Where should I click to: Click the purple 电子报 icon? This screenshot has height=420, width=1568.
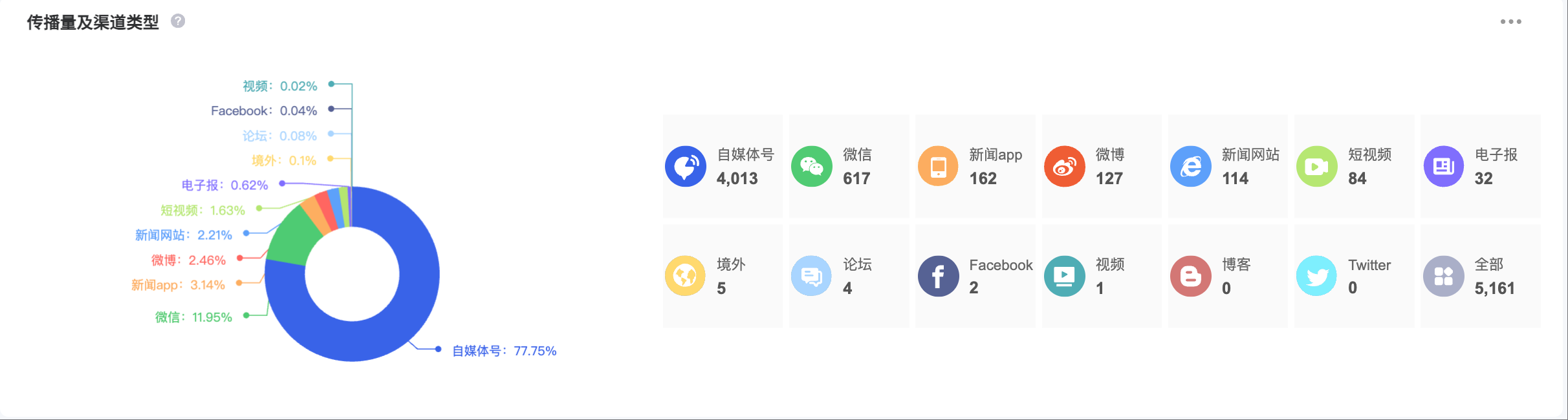(1443, 167)
